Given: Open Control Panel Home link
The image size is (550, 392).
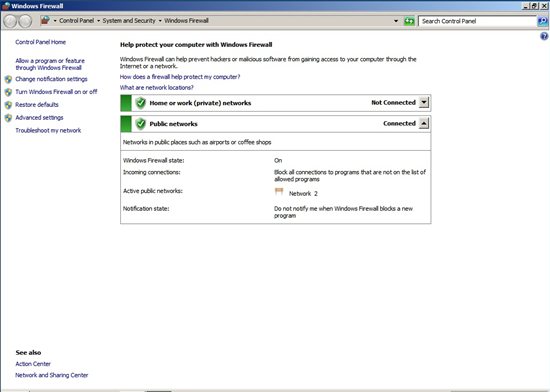Looking at the screenshot, I should tap(40, 42).
